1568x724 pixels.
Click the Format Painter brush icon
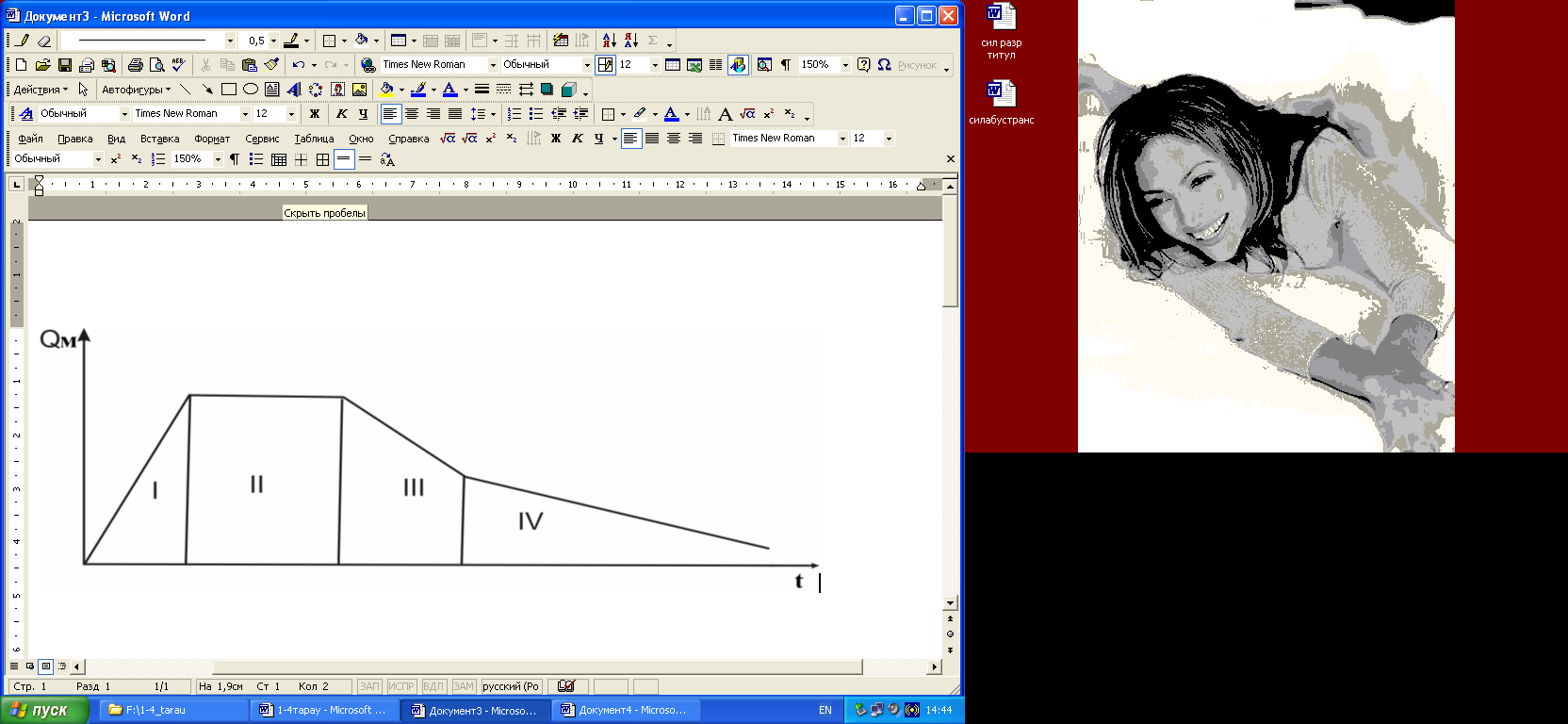pos(271,65)
